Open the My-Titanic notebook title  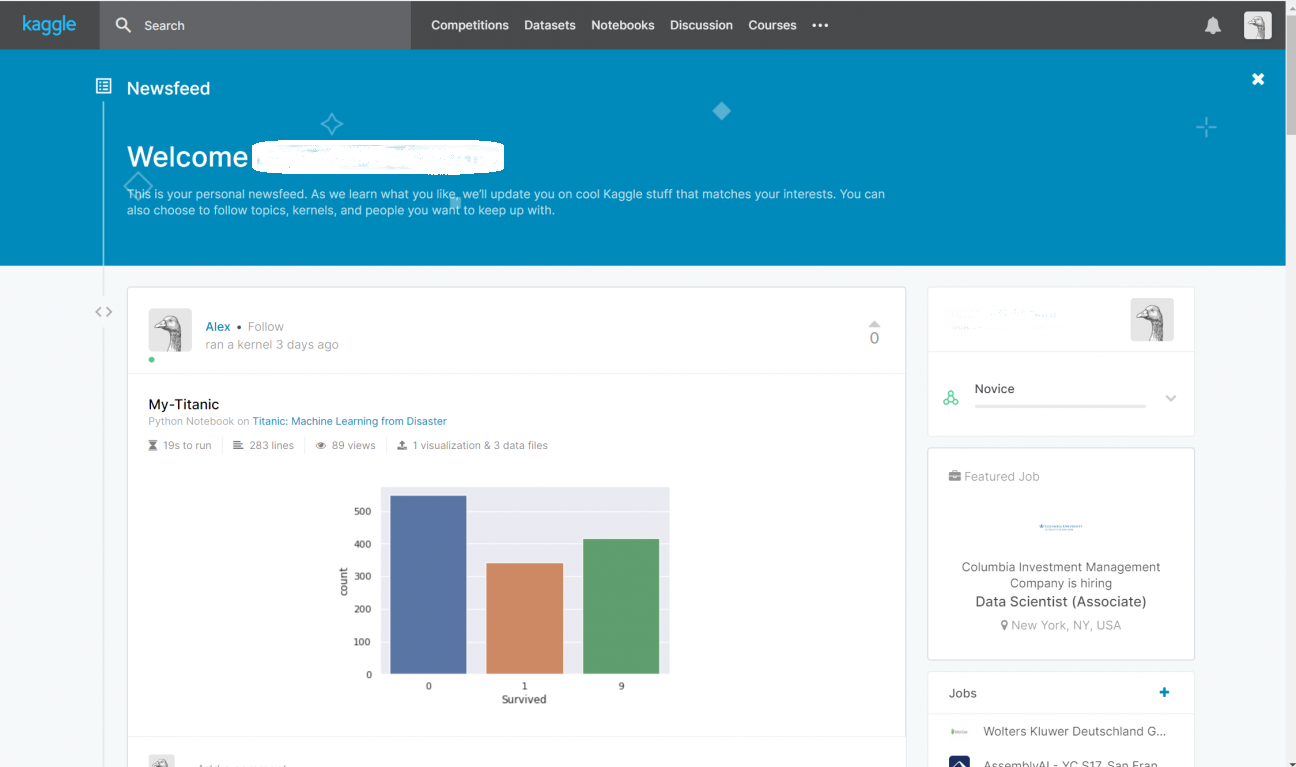pos(184,404)
